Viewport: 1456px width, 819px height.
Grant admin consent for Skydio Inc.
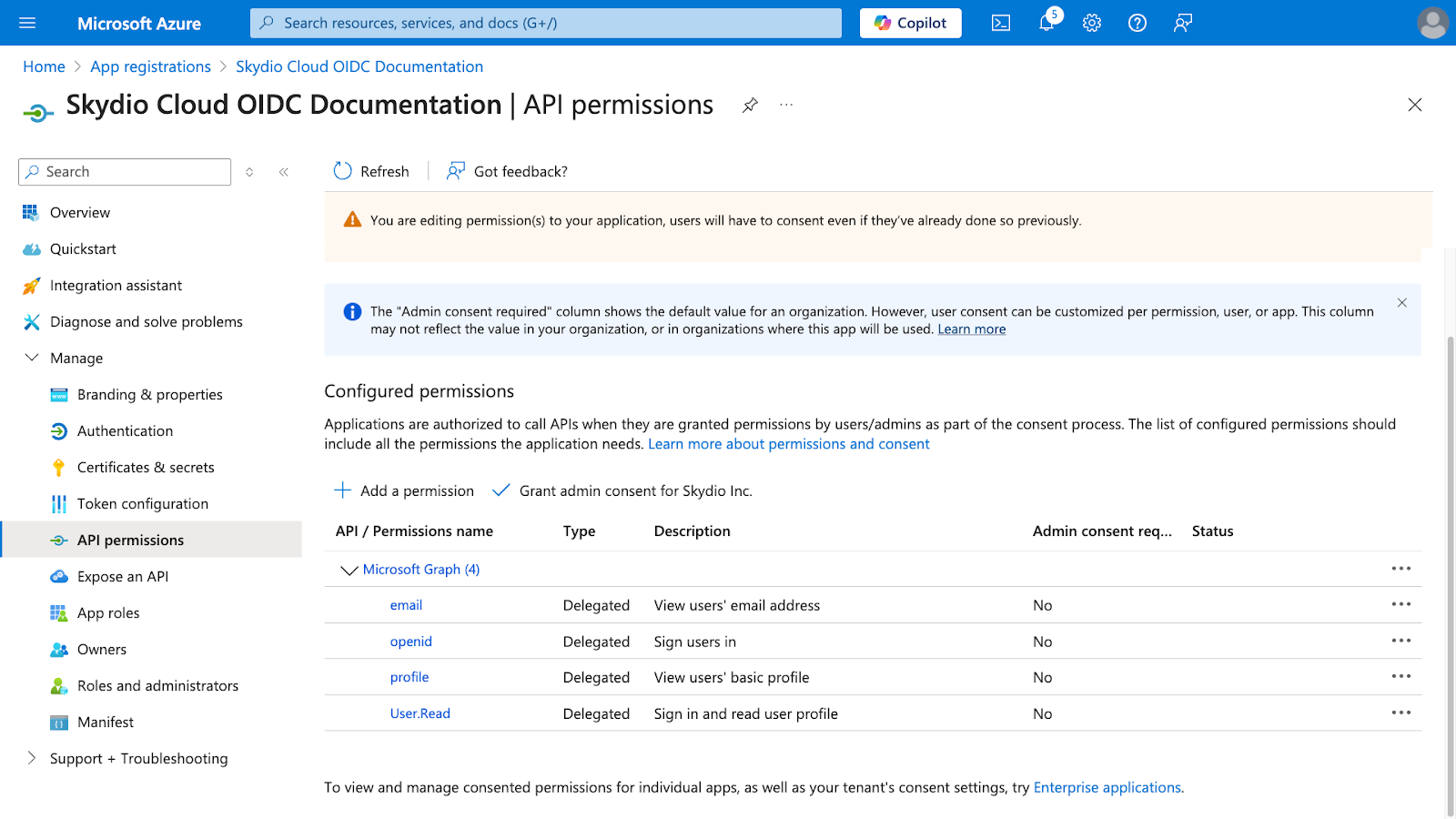pos(622,490)
